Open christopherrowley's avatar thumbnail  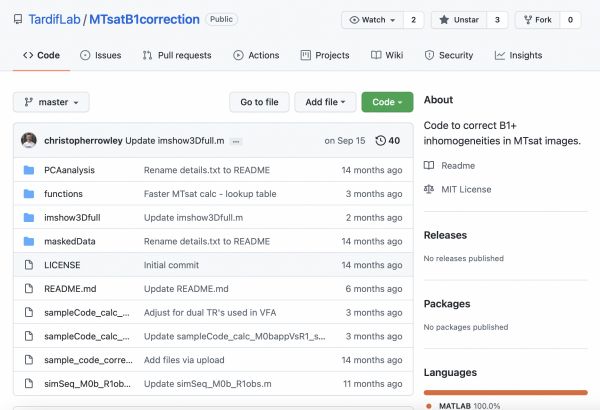(29, 141)
